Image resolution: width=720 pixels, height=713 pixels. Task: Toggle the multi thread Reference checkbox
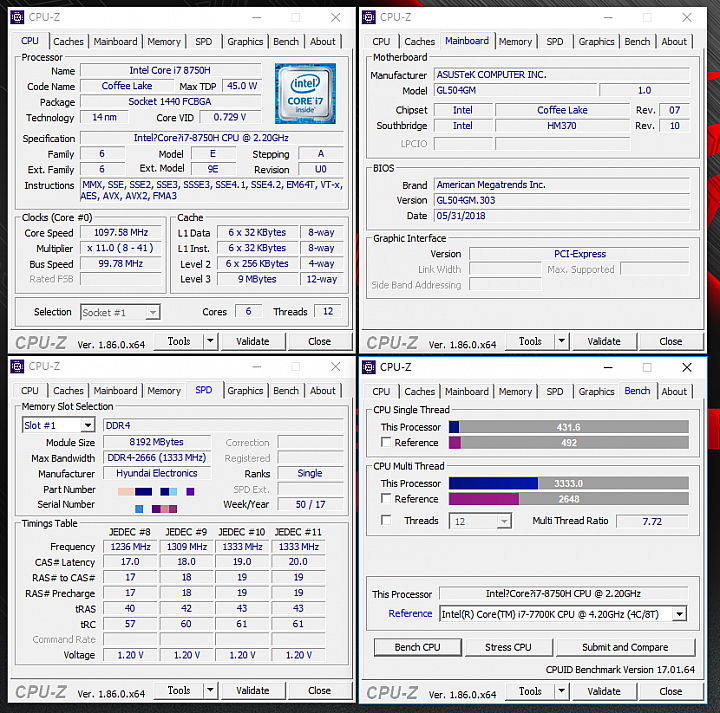pyautogui.click(x=386, y=499)
